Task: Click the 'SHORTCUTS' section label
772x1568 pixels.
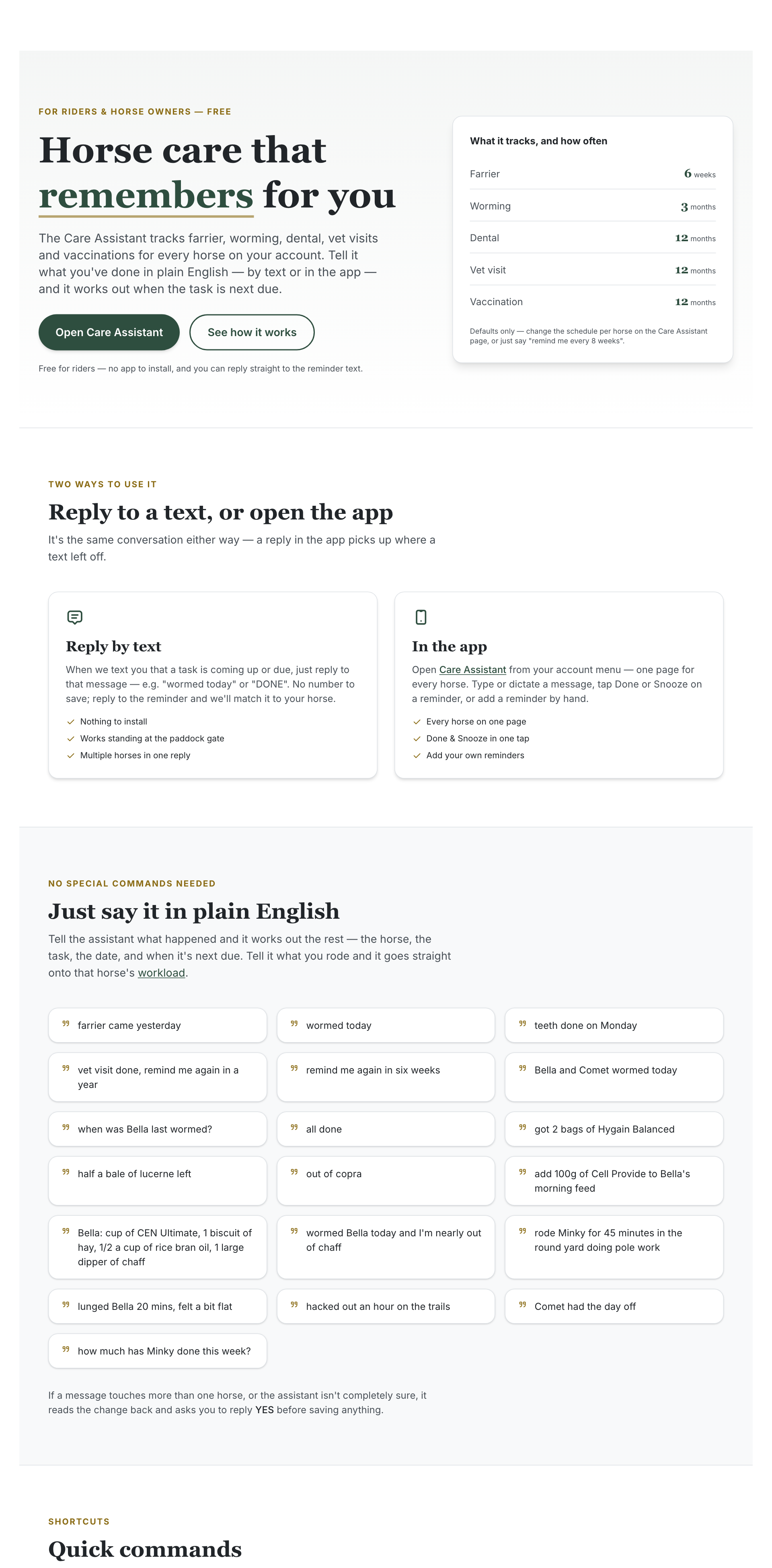Action: 79,1522
